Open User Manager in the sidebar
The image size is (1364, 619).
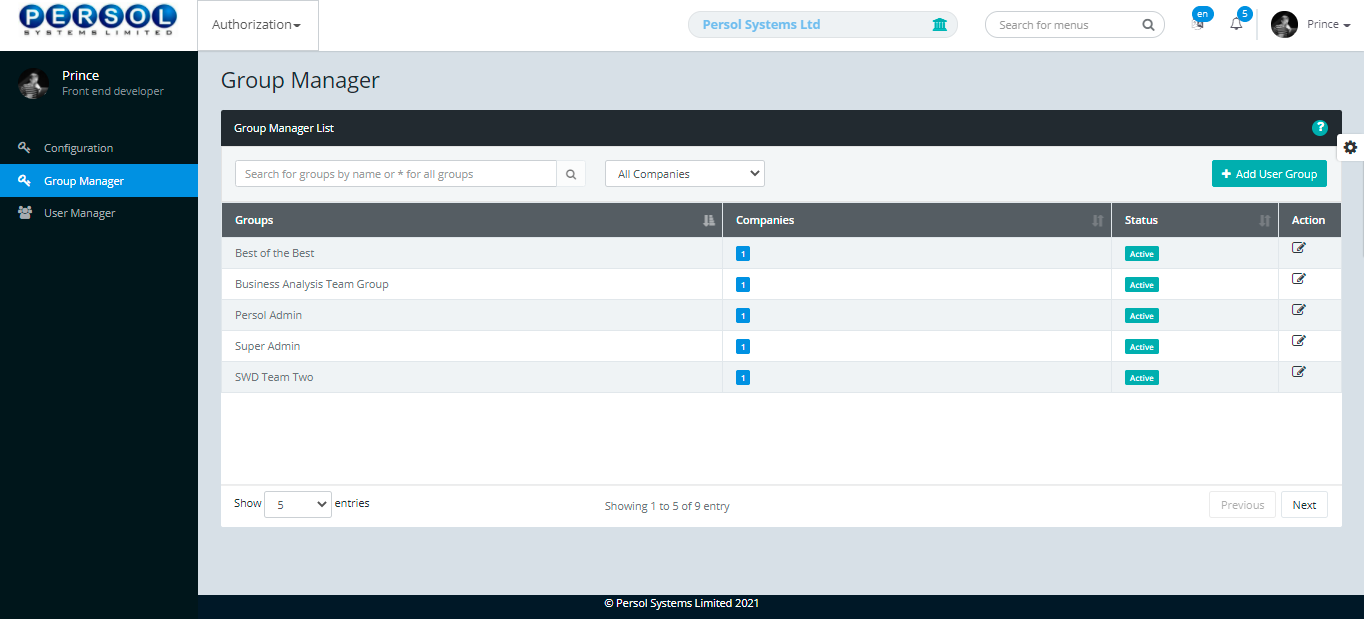[x=99, y=213]
